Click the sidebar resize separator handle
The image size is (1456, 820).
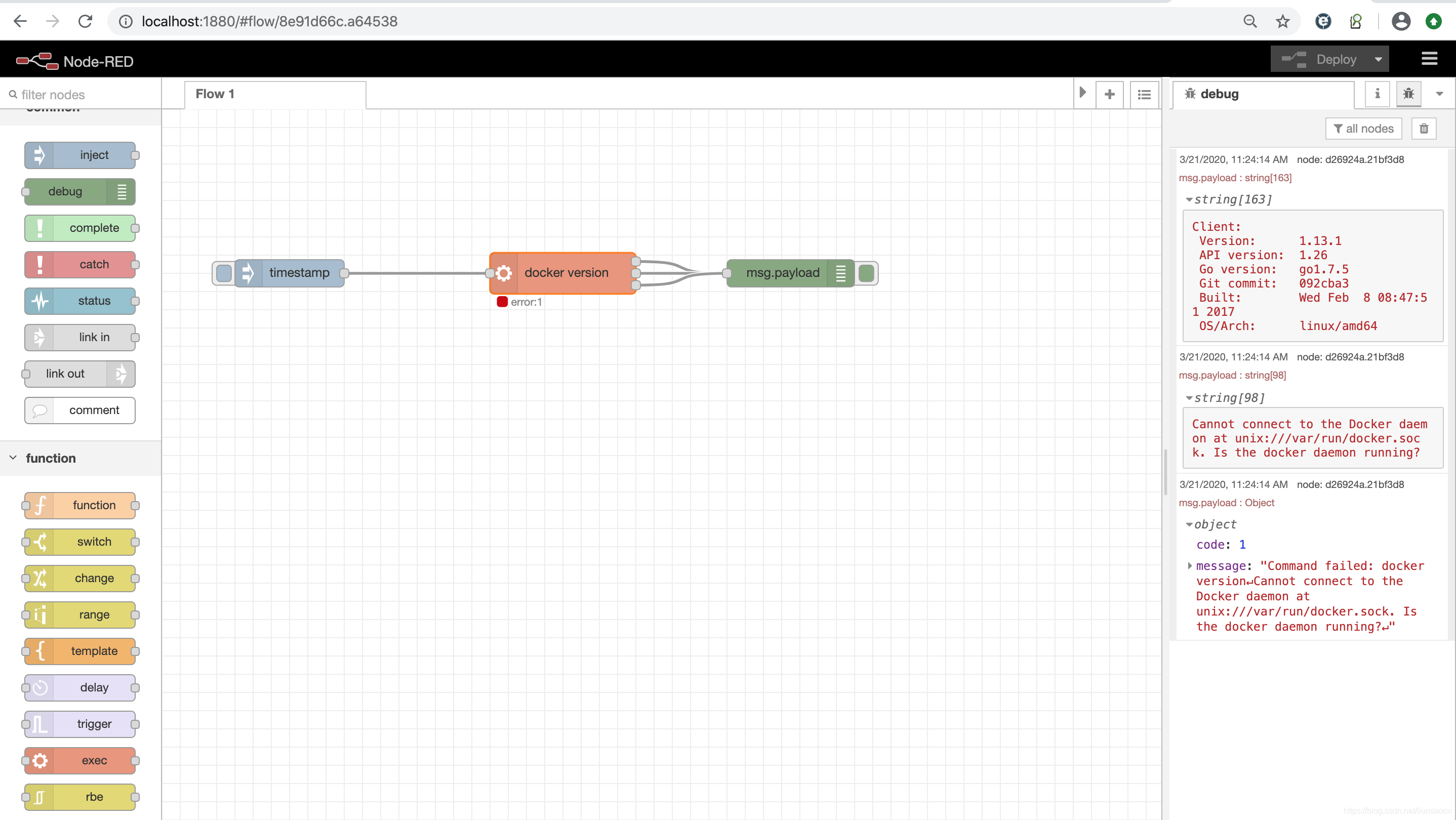(x=1165, y=472)
